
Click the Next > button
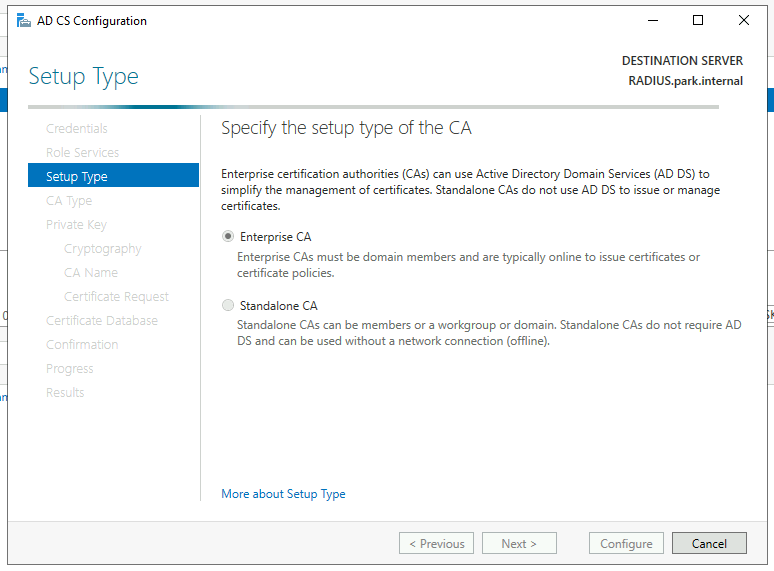(x=519, y=543)
